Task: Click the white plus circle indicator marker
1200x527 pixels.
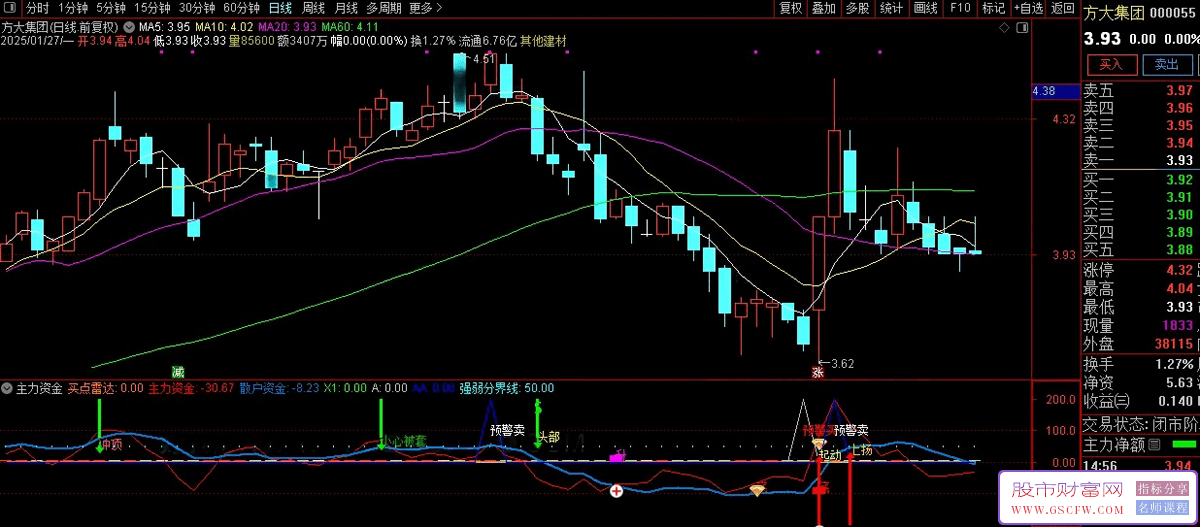Action: click(x=617, y=490)
